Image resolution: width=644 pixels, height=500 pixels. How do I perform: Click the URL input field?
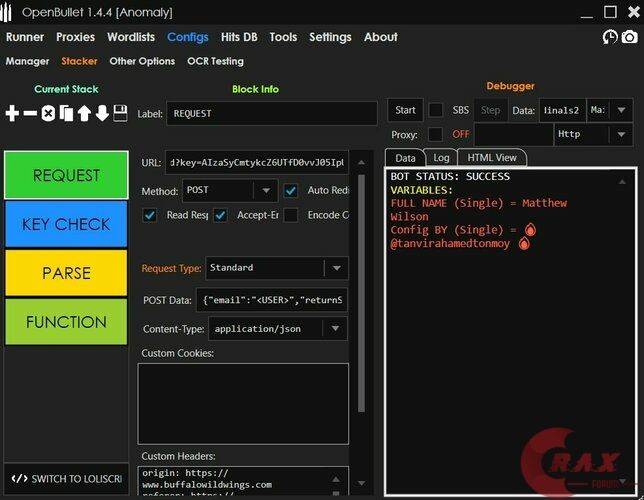(x=257, y=163)
